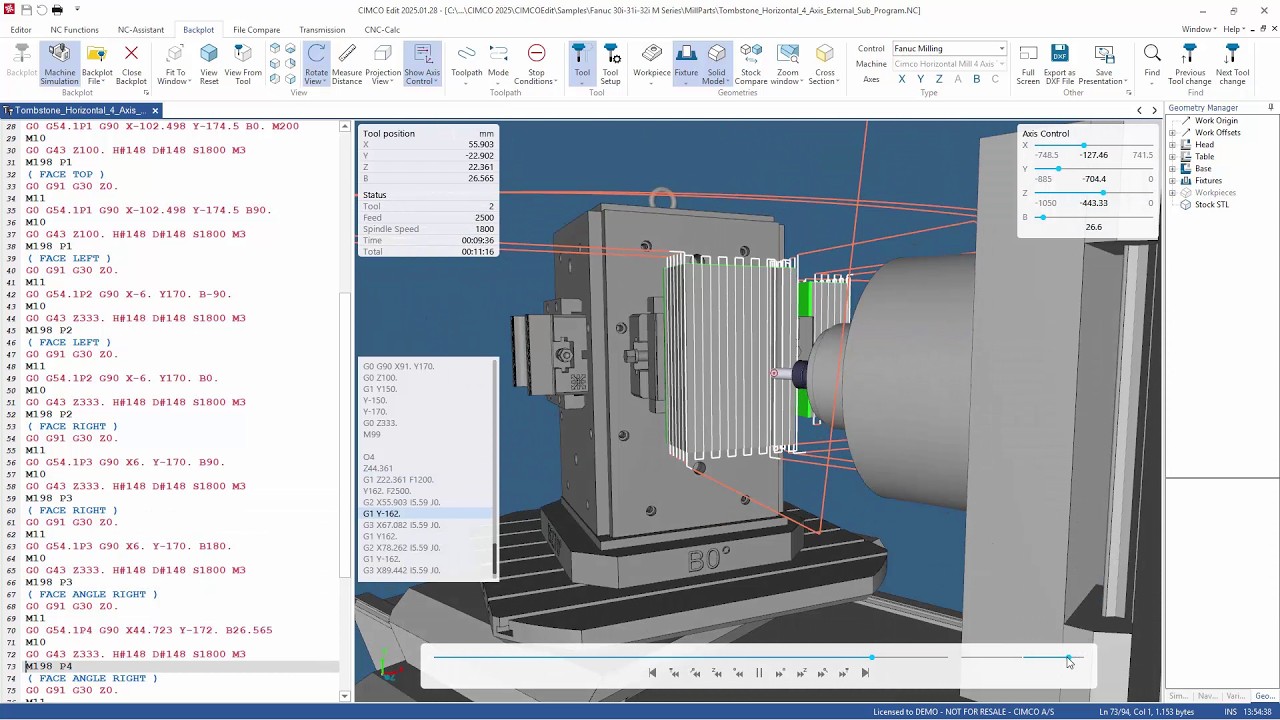Open the Cross Section dropdown
The width and height of the screenshot is (1280, 720).
[824, 64]
